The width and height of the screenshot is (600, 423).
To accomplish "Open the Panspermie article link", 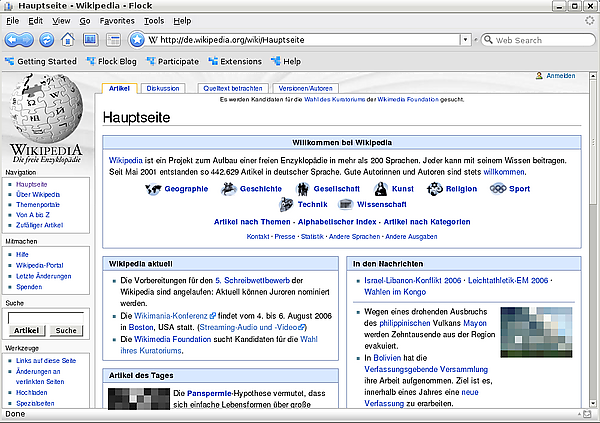I will [209, 393].
